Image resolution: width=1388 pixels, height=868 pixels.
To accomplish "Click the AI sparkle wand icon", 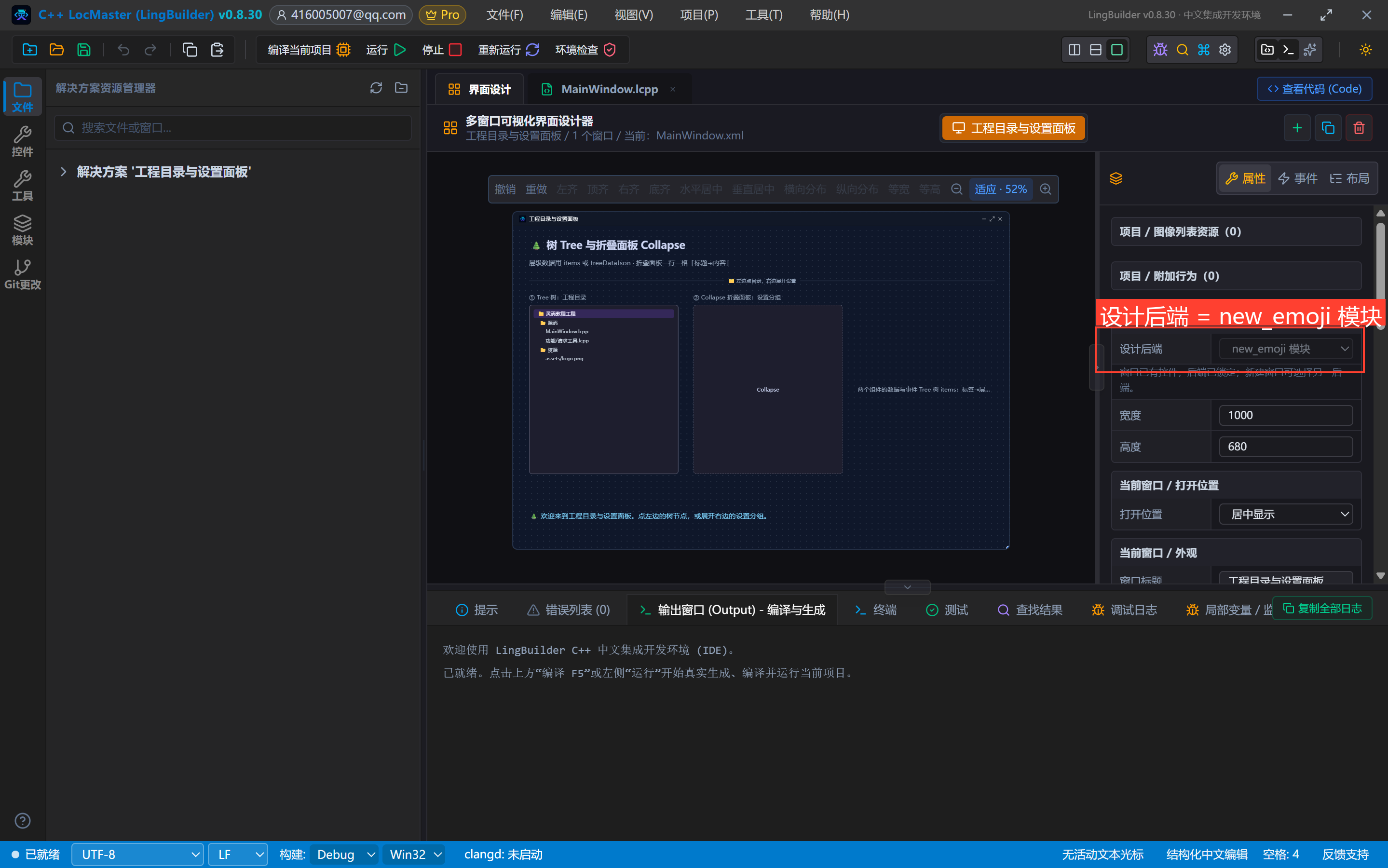I will (x=1310, y=50).
